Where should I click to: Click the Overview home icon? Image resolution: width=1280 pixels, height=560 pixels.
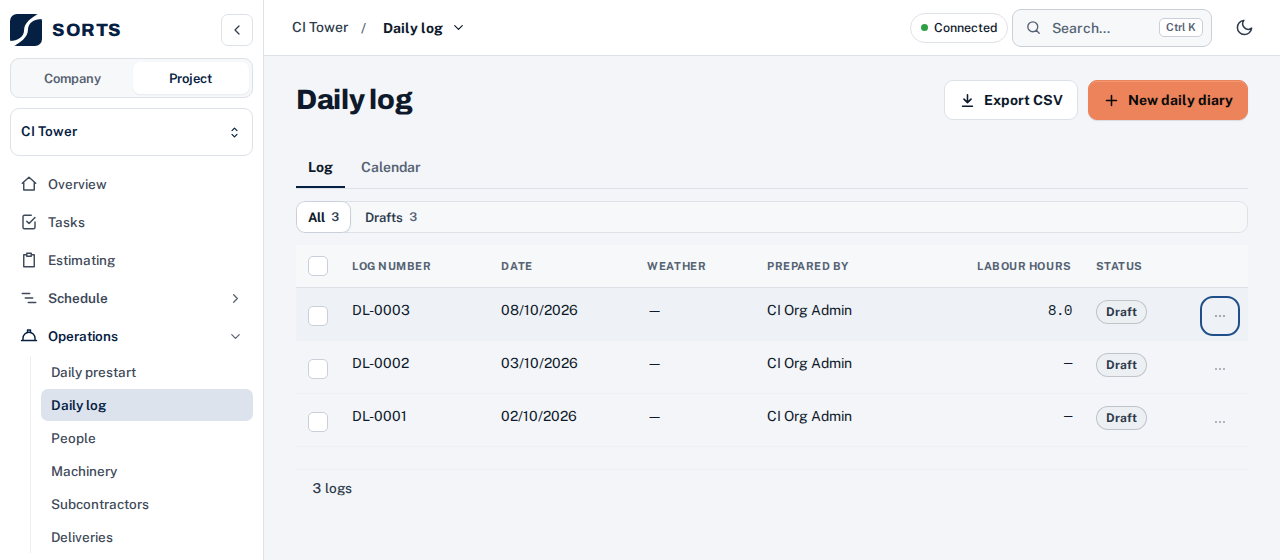coord(29,184)
